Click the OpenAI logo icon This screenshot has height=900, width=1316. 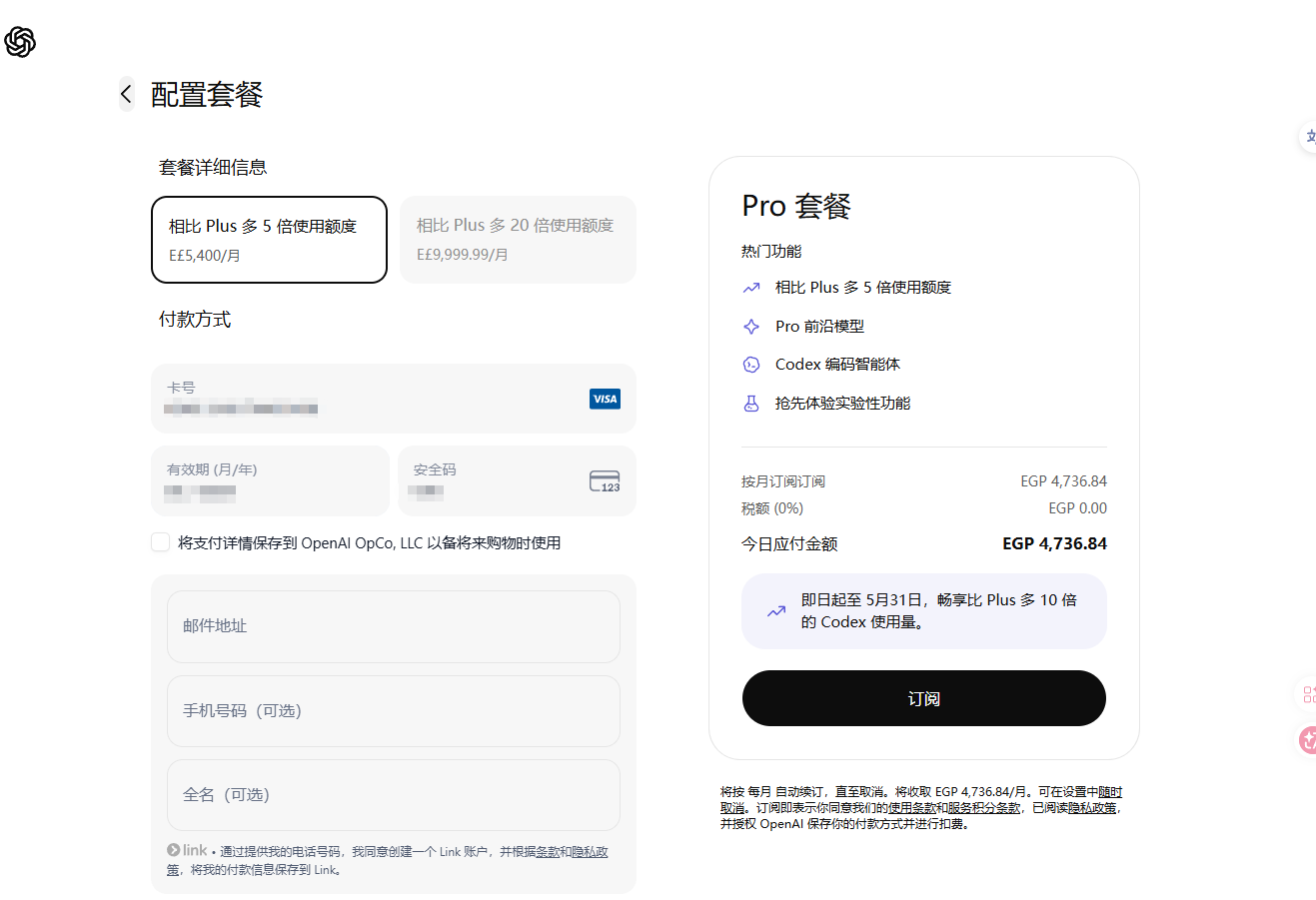pos(20,42)
